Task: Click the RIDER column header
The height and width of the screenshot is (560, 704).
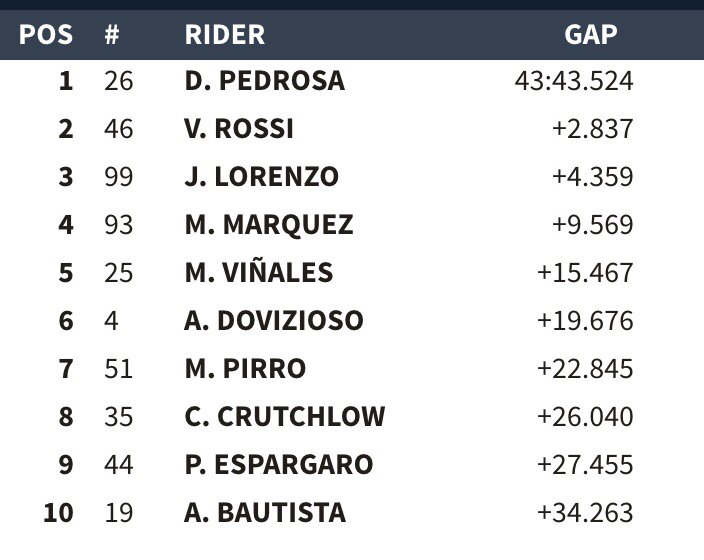Action: point(225,35)
